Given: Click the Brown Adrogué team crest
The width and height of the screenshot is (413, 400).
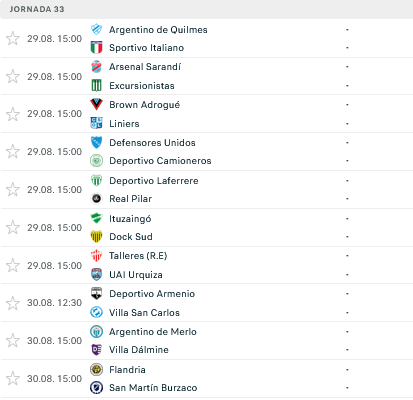Looking at the screenshot, I should pyautogui.click(x=96, y=104).
